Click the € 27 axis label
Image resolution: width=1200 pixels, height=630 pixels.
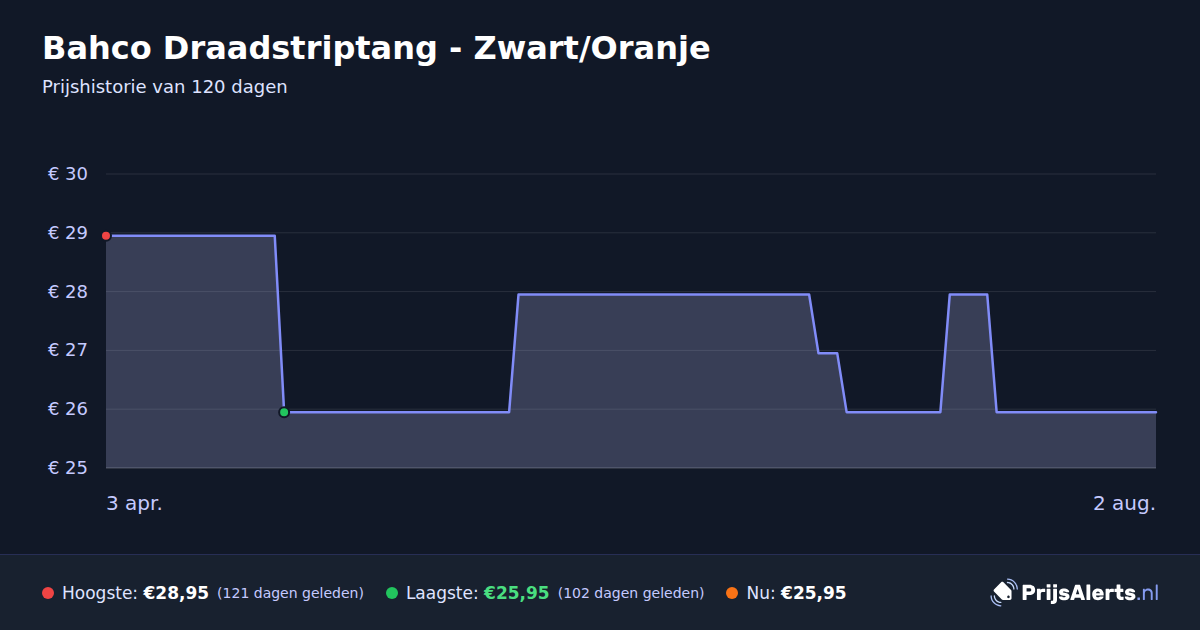[68, 350]
